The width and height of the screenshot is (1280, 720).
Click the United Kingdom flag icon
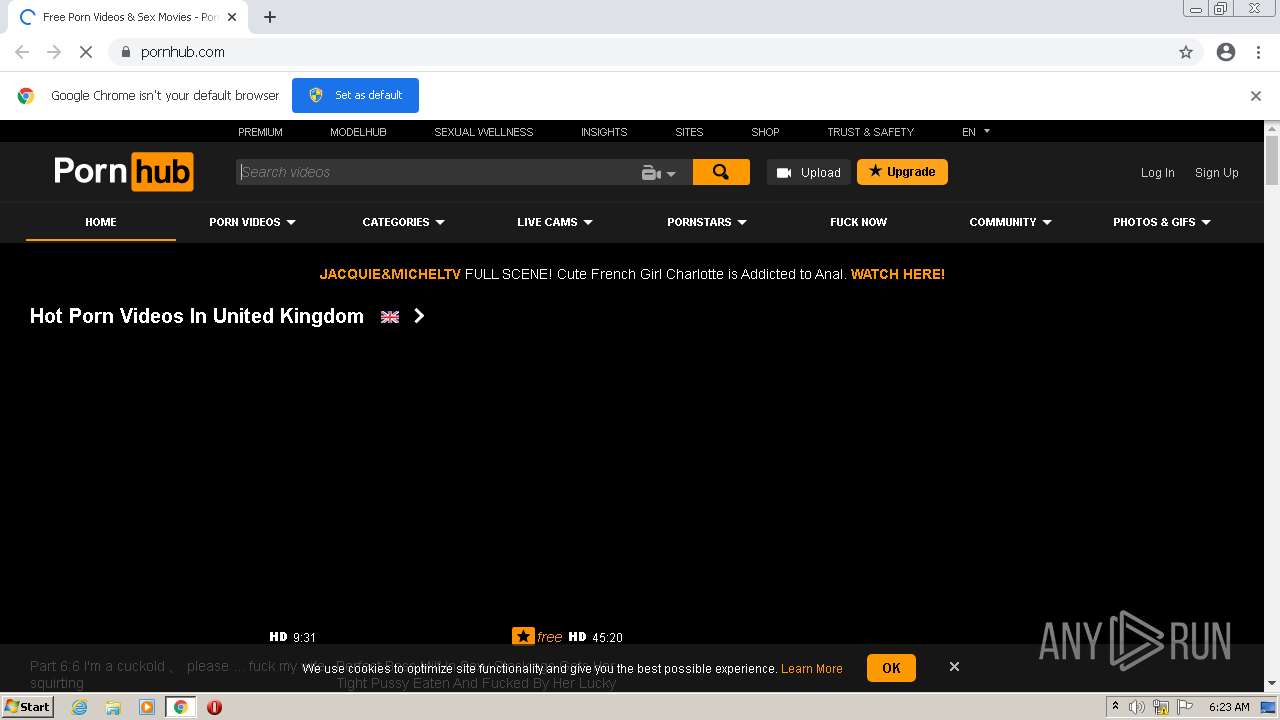[x=390, y=317]
